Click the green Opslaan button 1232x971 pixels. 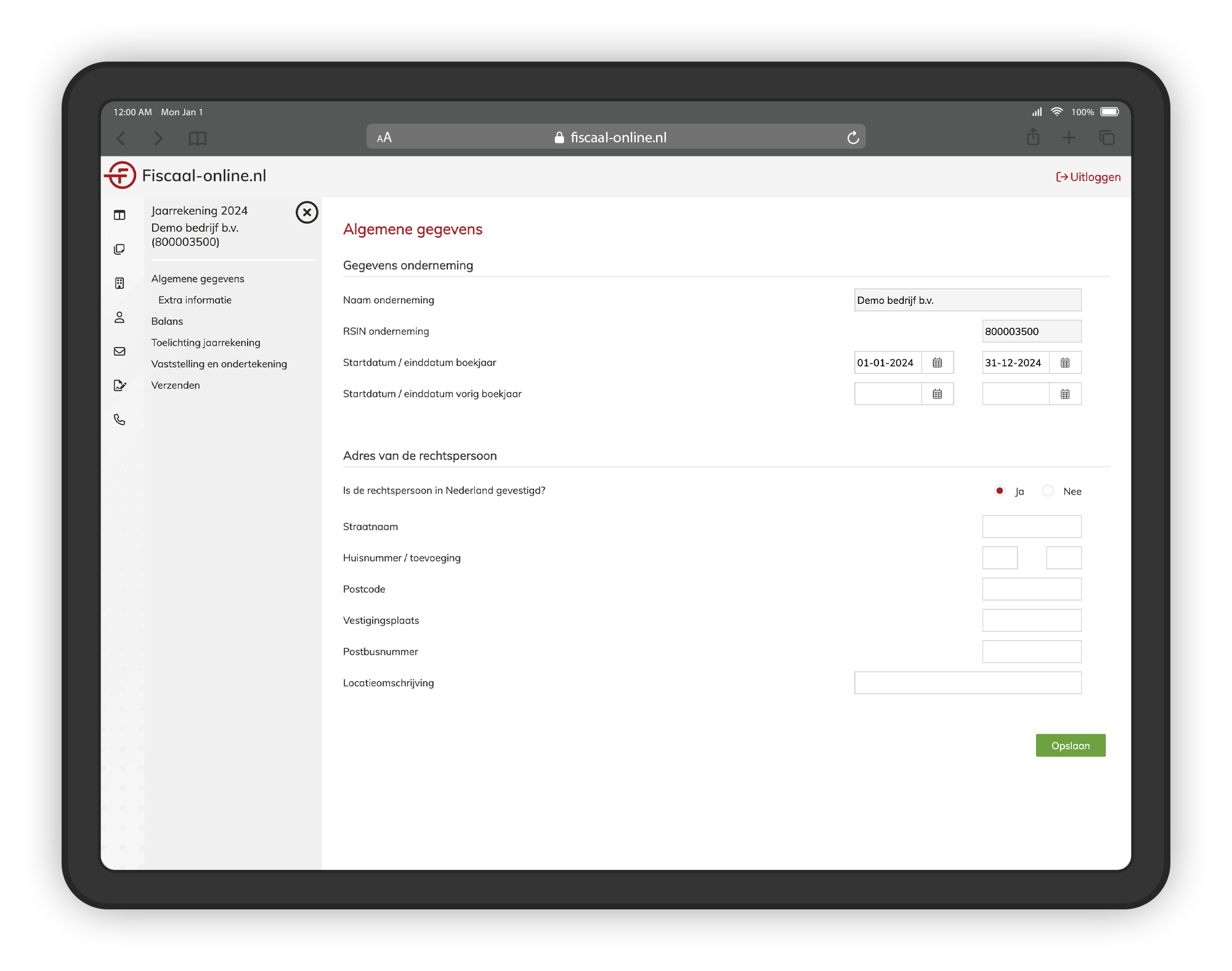(x=1071, y=746)
